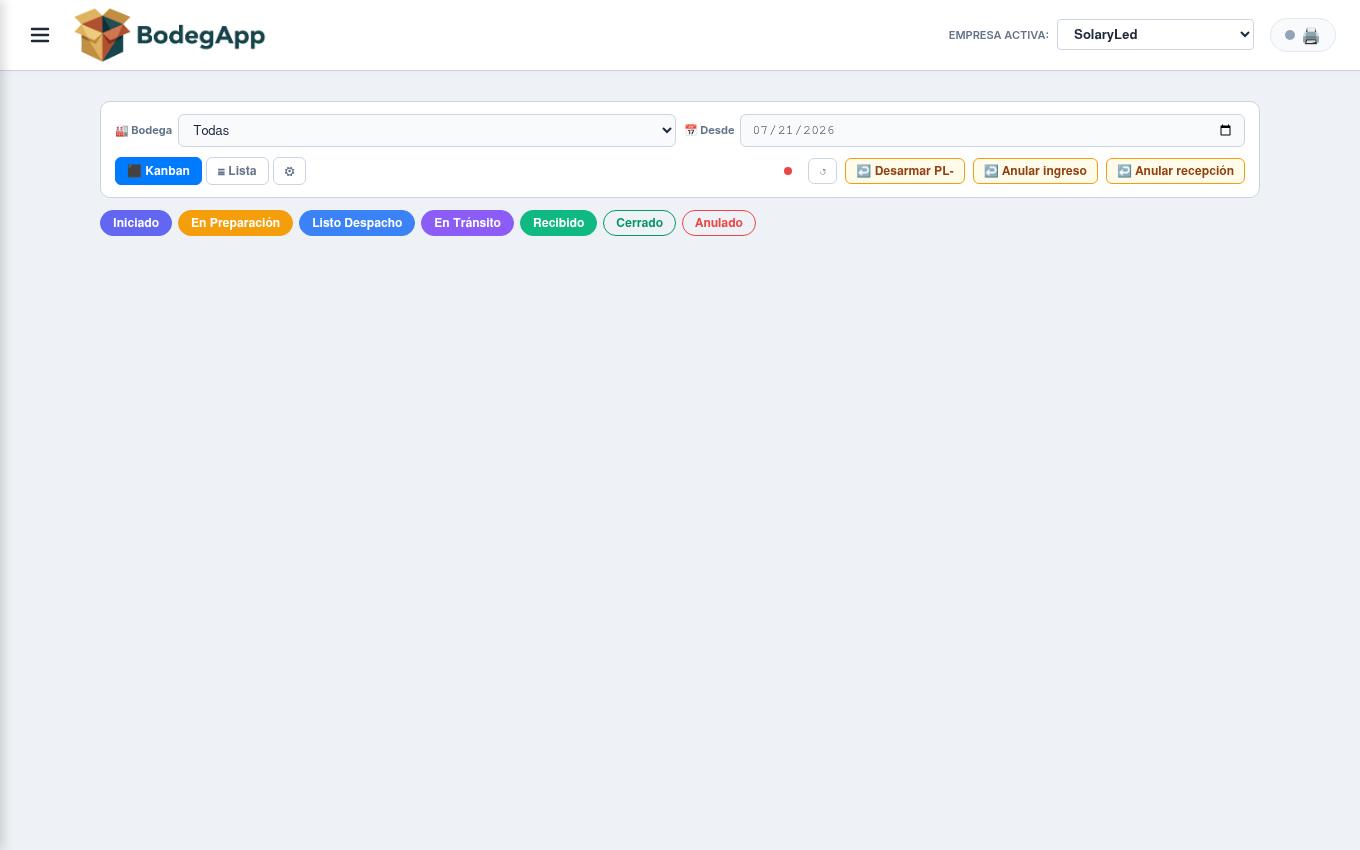Click the Desde label
1360x850 pixels.
(x=709, y=130)
